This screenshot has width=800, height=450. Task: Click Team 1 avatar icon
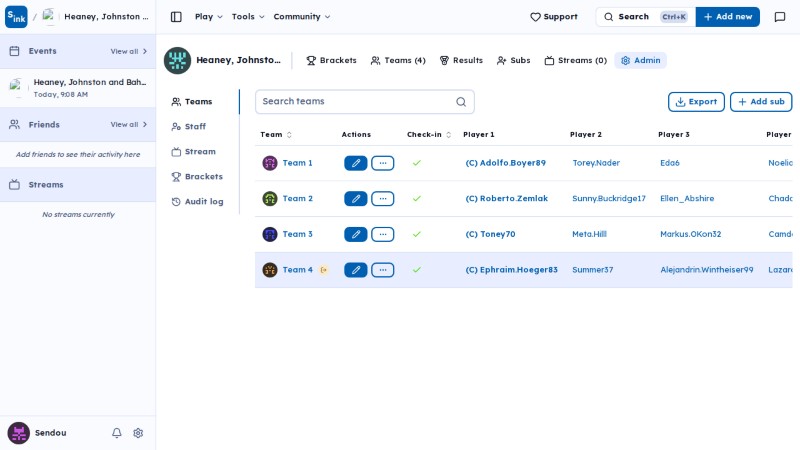point(270,163)
